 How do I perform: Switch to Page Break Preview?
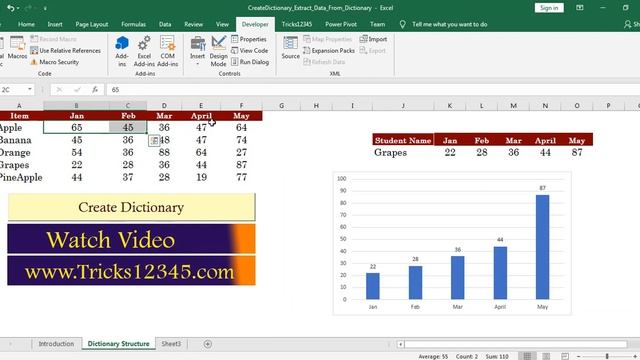point(565,356)
